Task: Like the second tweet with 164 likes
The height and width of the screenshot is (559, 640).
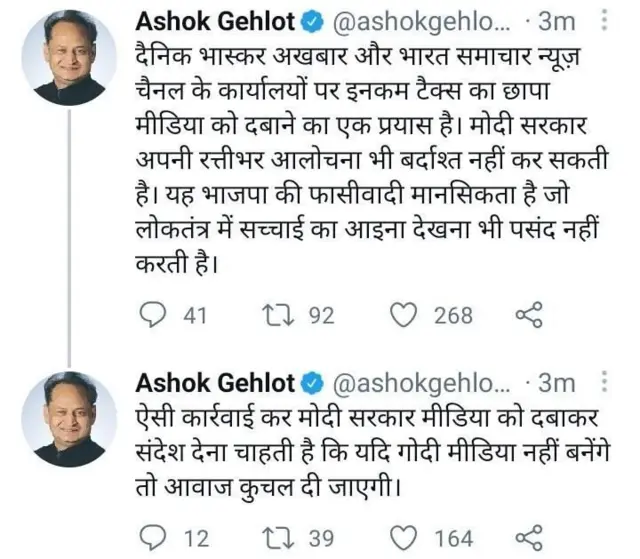Action: point(403,537)
